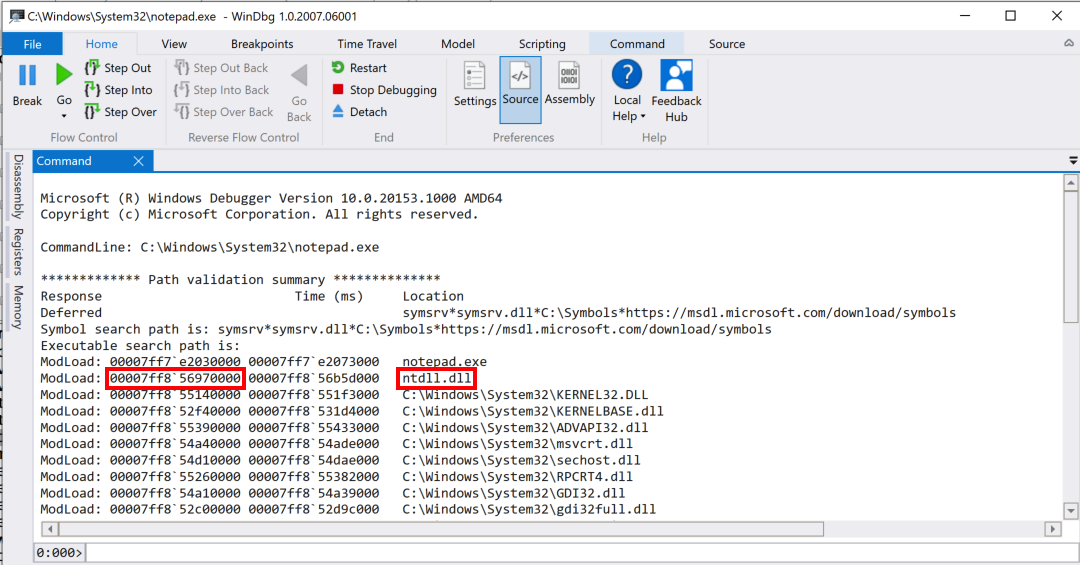Image resolution: width=1080 pixels, height=565 pixels.
Task: Click the ntdll.dll module name
Action: click(437, 378)
